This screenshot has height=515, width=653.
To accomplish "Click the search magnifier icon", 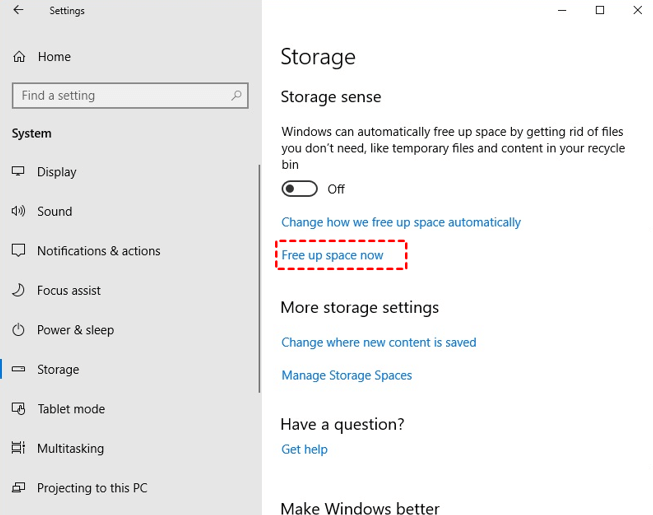I will click(x=237, y=96).
